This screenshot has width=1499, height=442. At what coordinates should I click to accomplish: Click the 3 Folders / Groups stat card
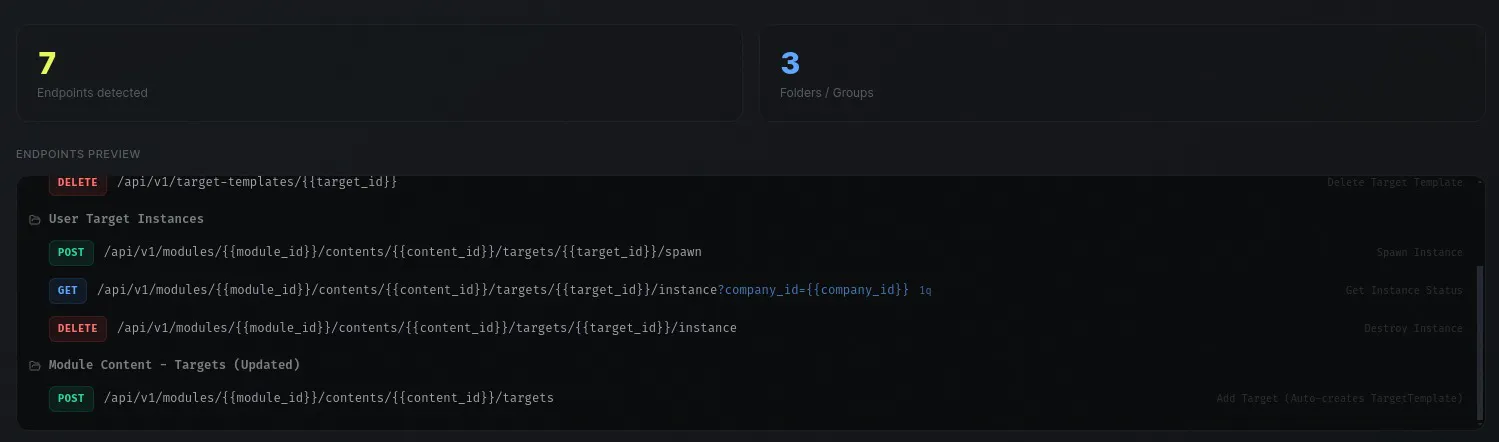click(1121, 73)
